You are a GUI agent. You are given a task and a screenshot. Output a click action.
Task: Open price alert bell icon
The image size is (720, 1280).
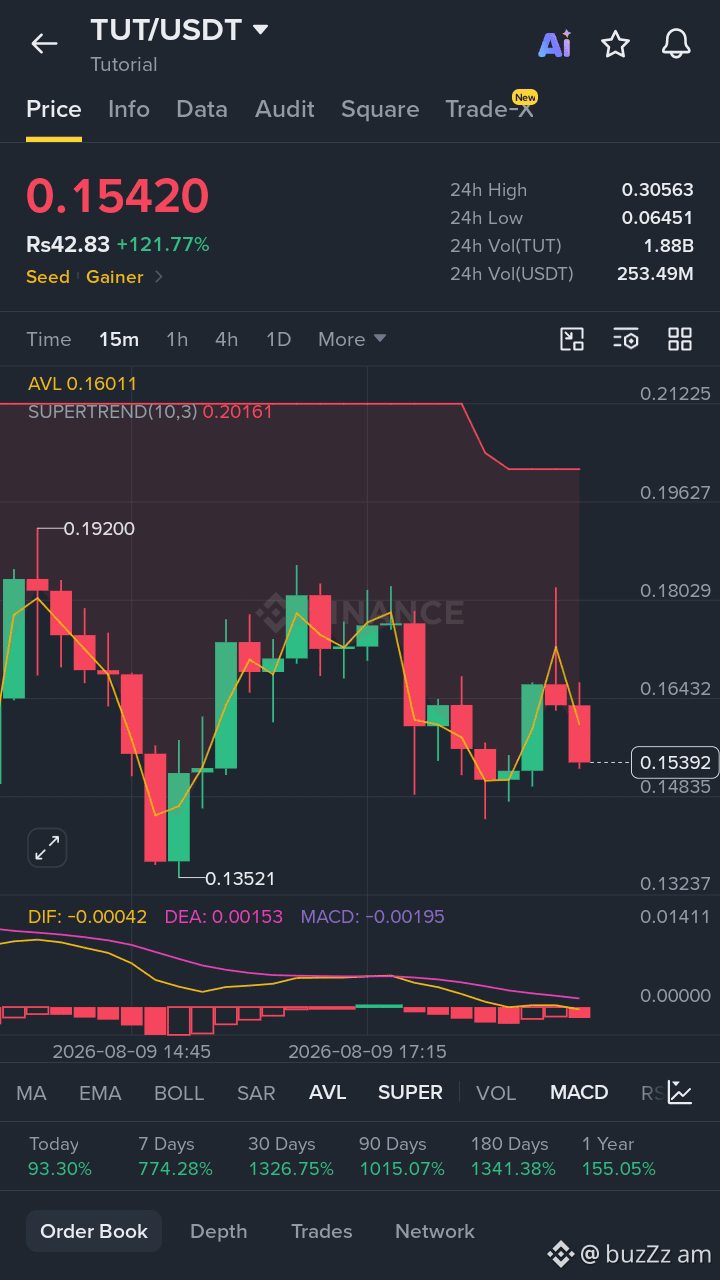pyautogui.click(x=677, y=44)
